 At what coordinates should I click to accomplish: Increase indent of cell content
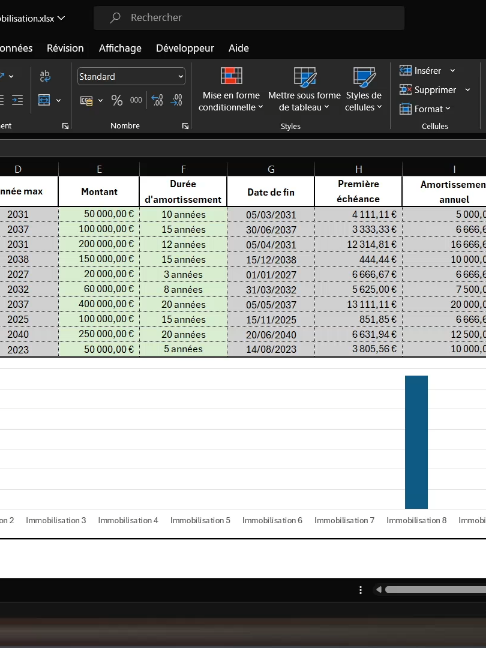[17, 100]
